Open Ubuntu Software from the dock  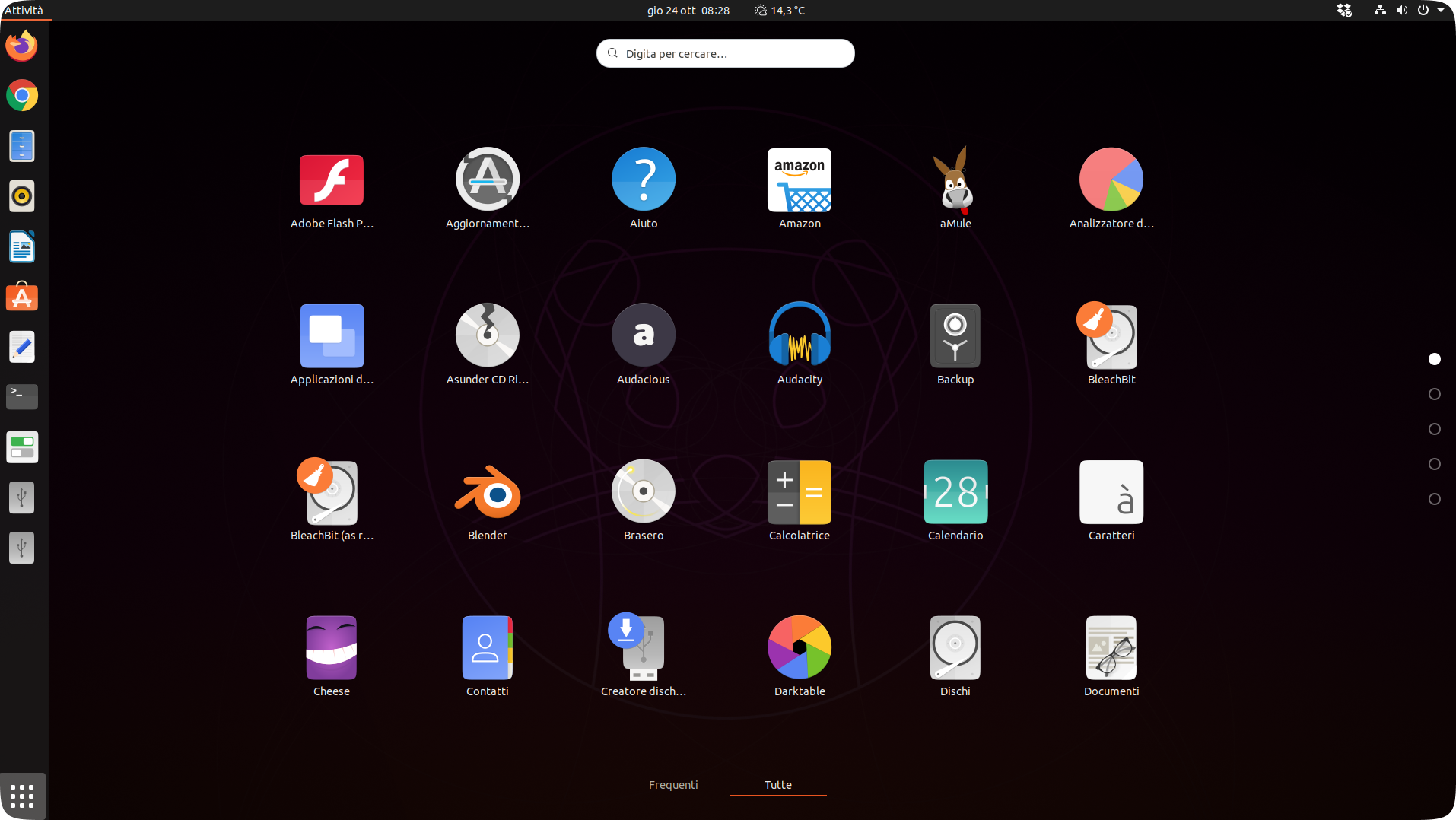[22, 297]
